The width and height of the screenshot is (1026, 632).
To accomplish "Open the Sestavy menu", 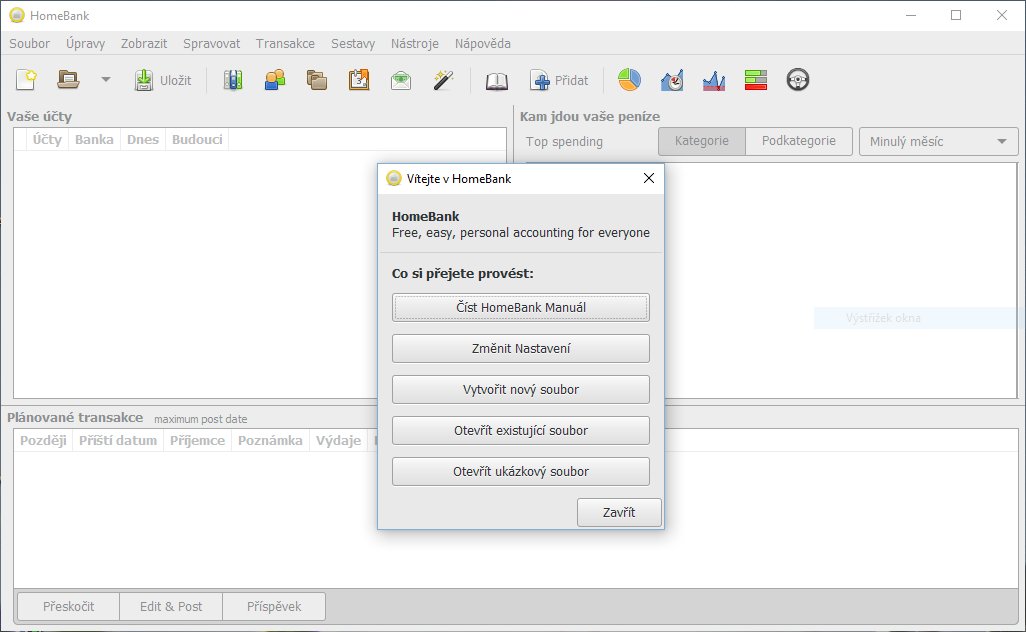I will point(353,43).
